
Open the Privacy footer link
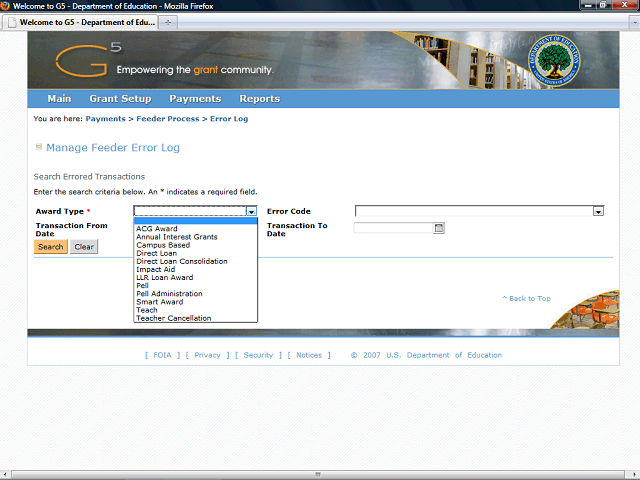(207, 355)
